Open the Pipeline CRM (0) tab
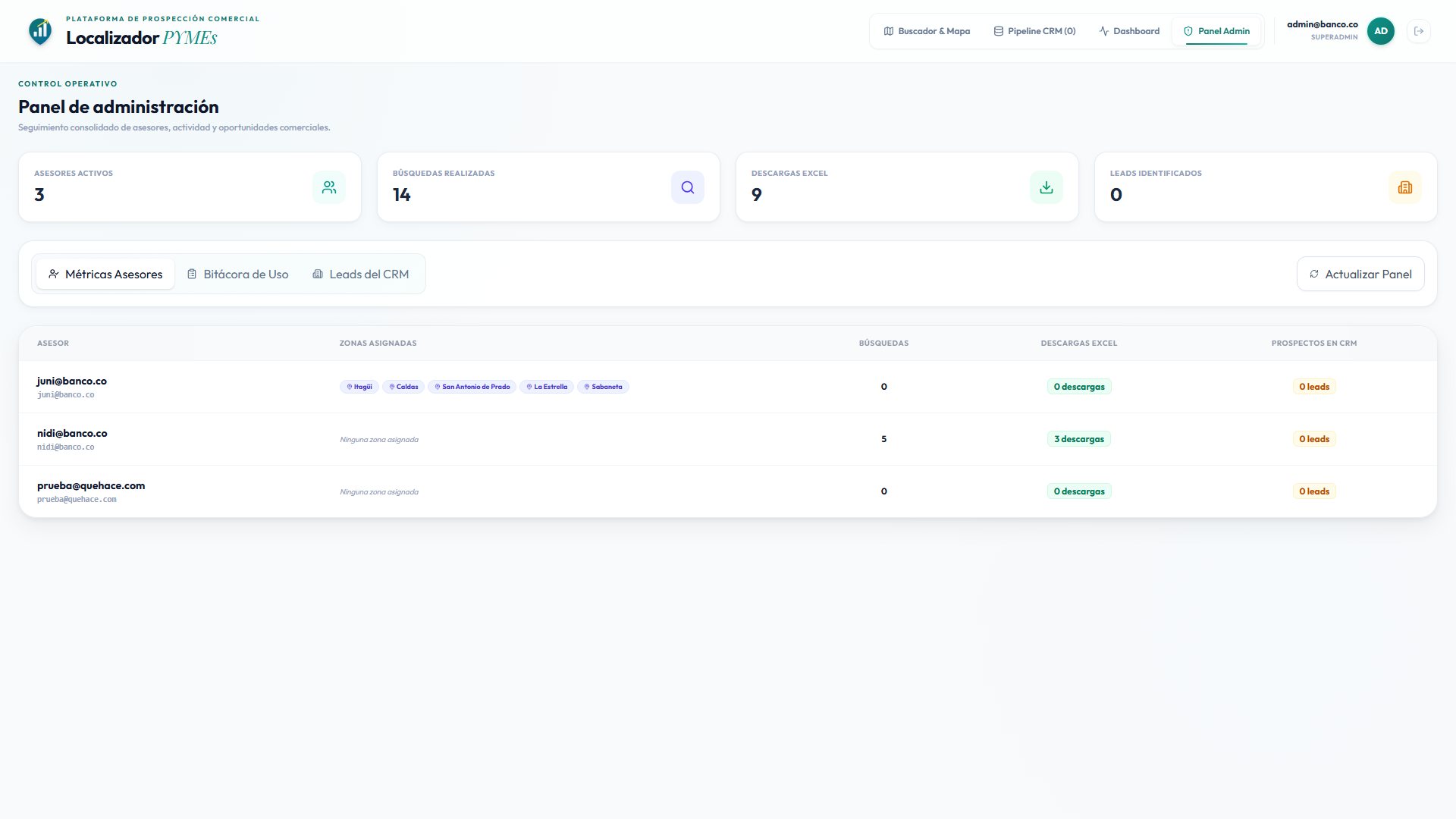1456x819 pixels. click(1034, 31)
